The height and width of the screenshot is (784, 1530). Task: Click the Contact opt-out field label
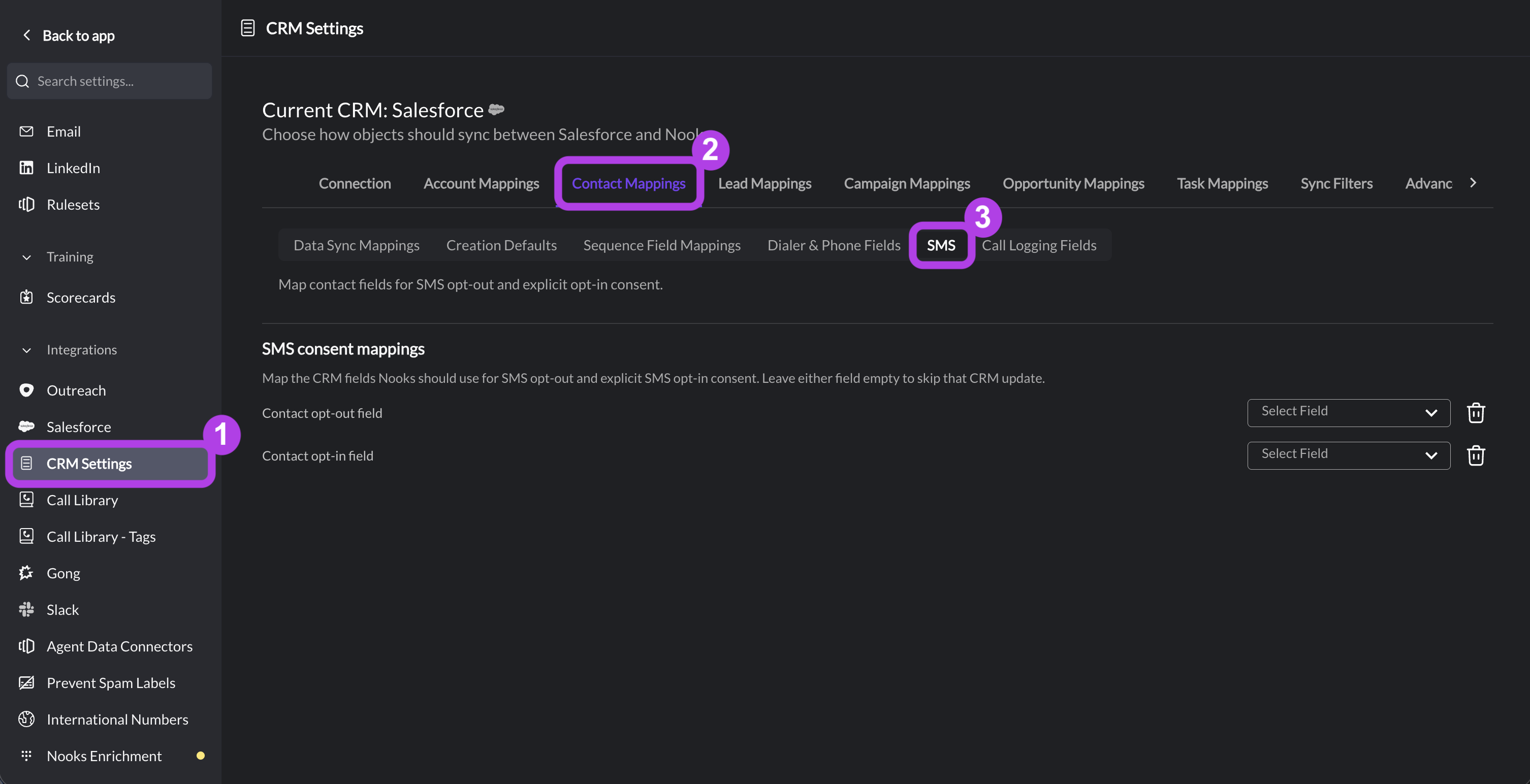tap(322, 413)
